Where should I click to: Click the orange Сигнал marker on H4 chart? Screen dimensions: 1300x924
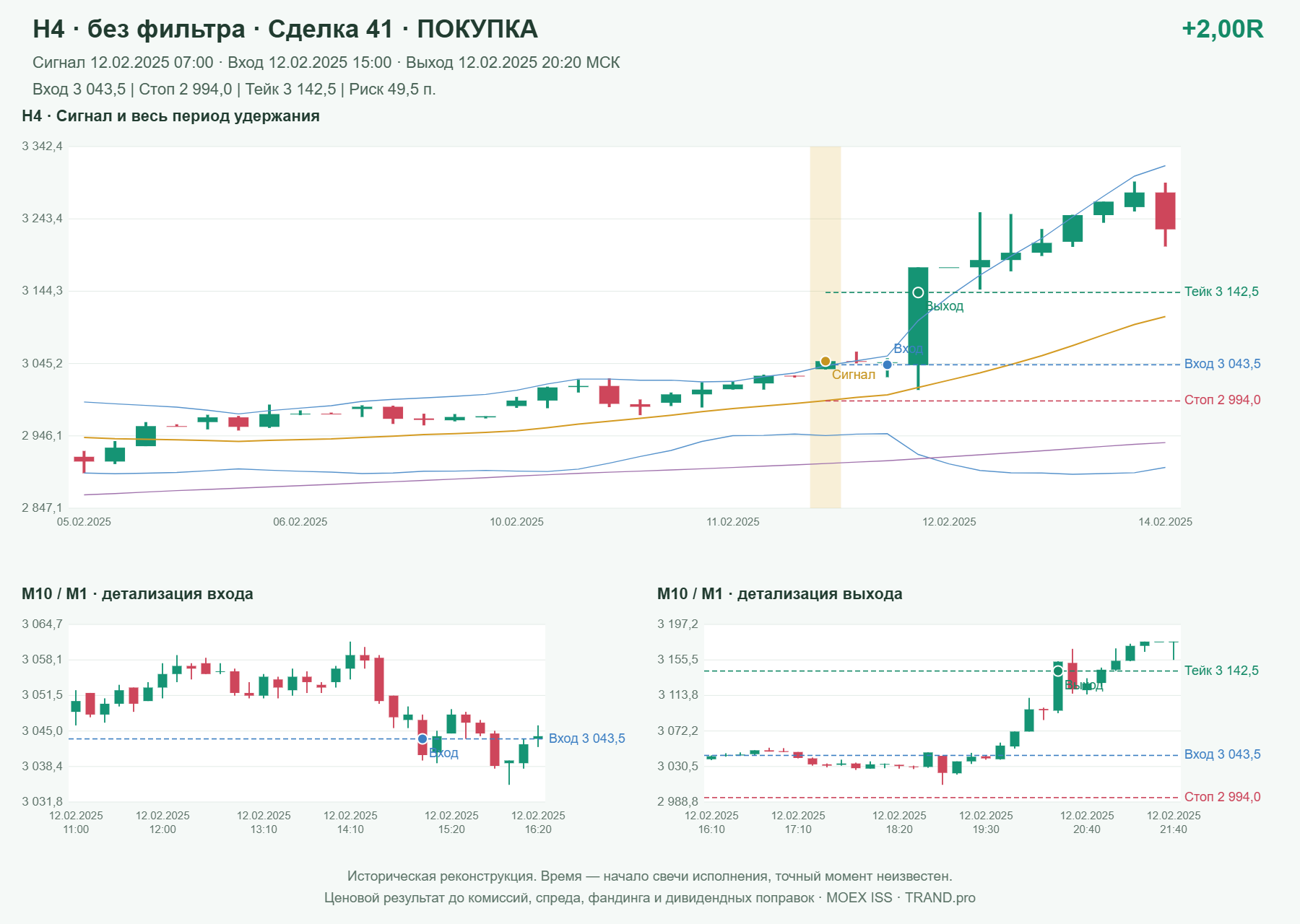tap(825, 361)
